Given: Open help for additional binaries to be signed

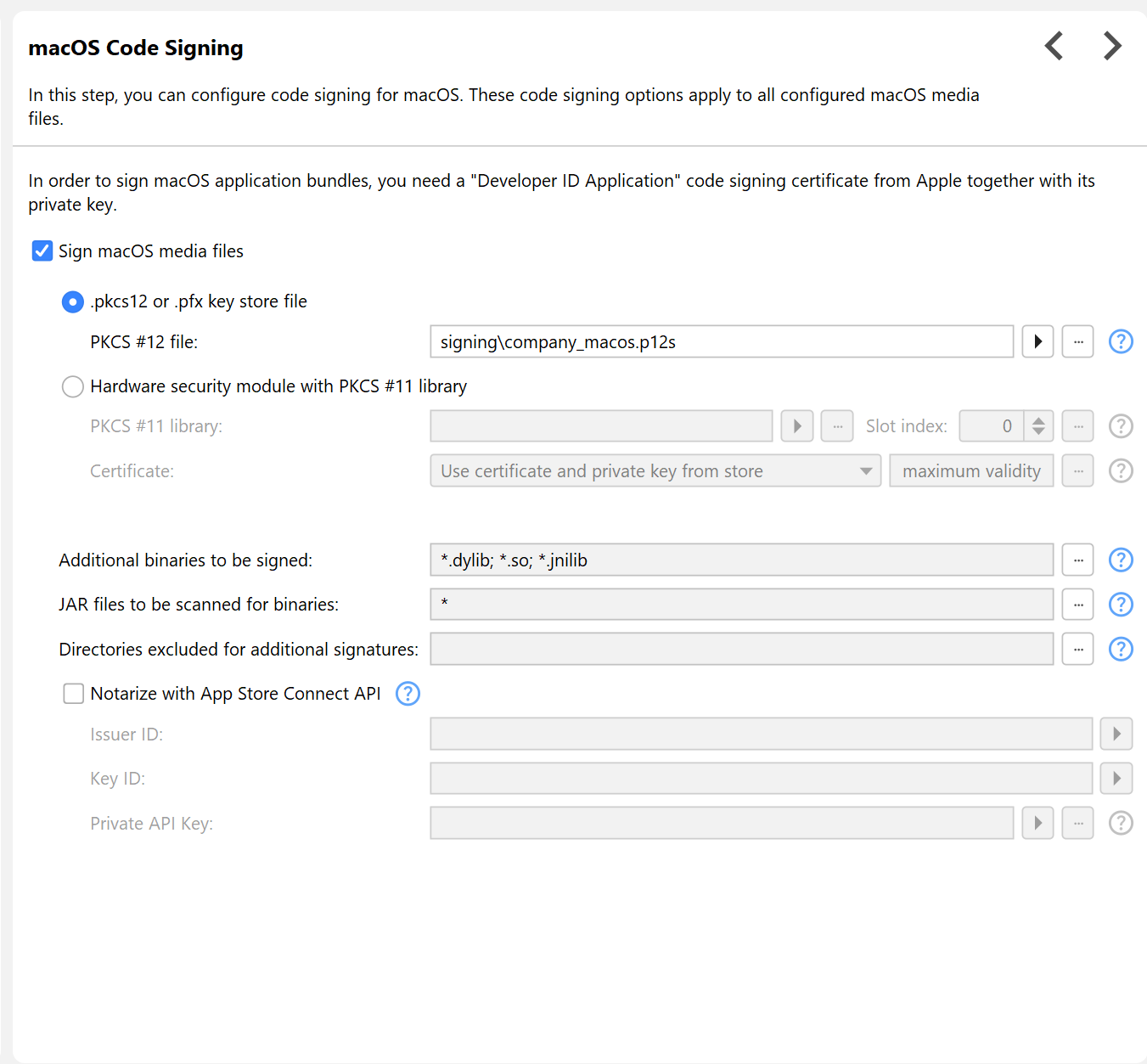Looking at the screenshot, I should tap(1121, 560).
